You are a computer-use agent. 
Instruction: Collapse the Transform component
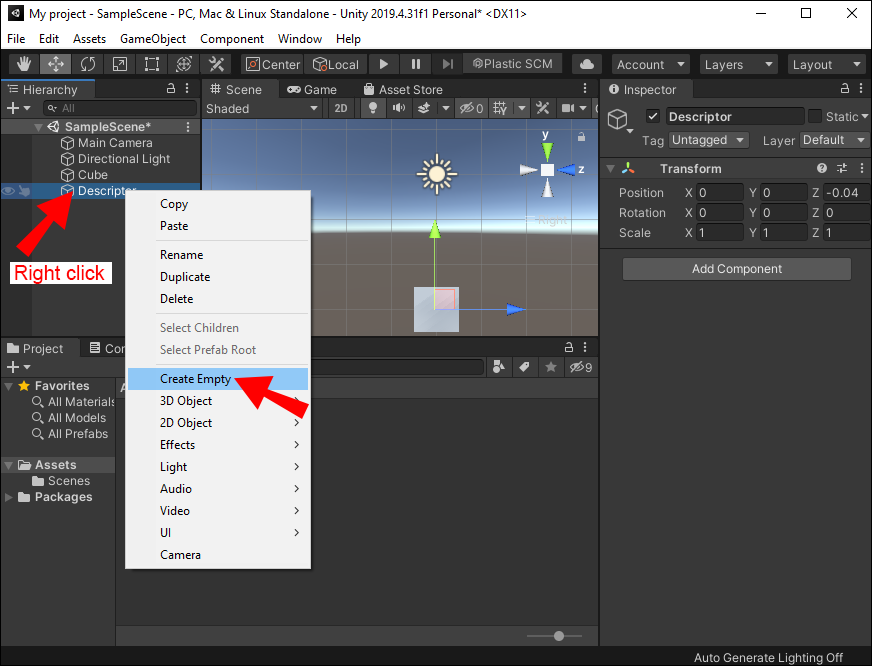[611, 168]
